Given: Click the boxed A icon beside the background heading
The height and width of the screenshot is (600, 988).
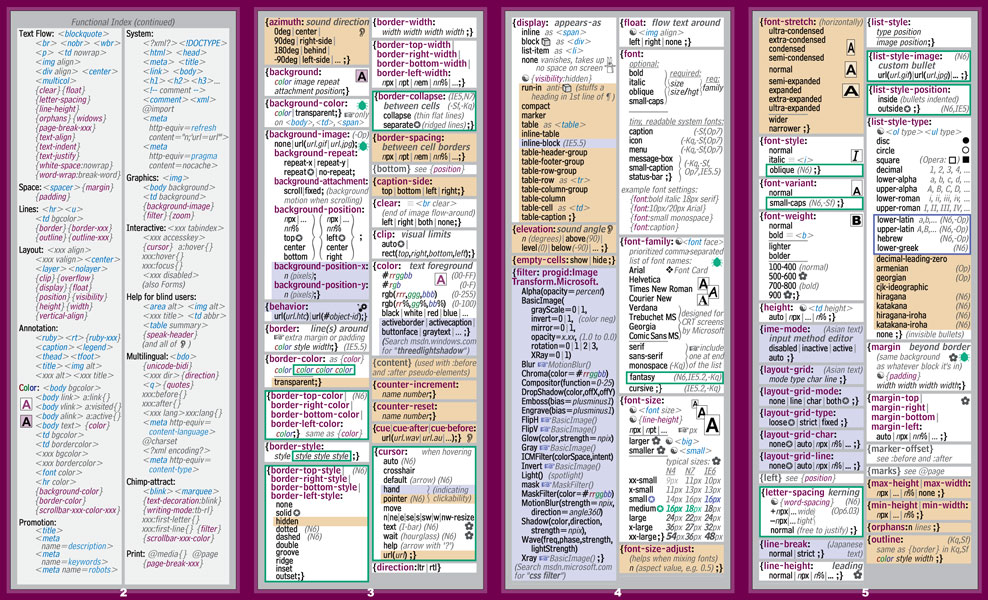Looking at the screenshot, I should [x=361, y=76].
